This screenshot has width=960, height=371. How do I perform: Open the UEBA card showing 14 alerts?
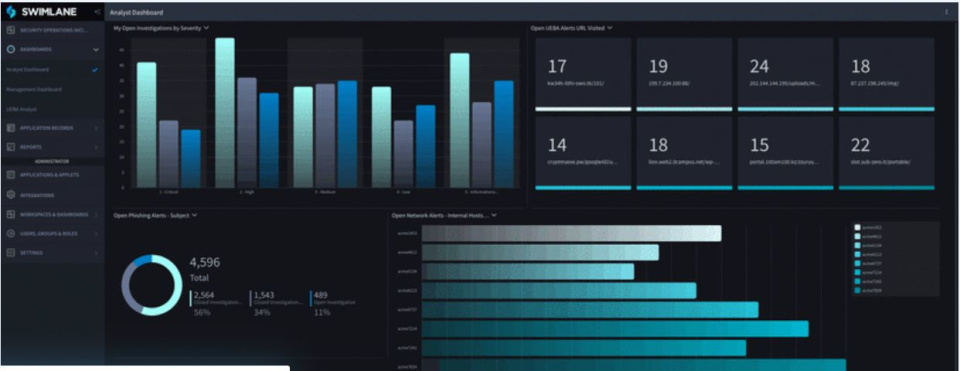point(583,153)
